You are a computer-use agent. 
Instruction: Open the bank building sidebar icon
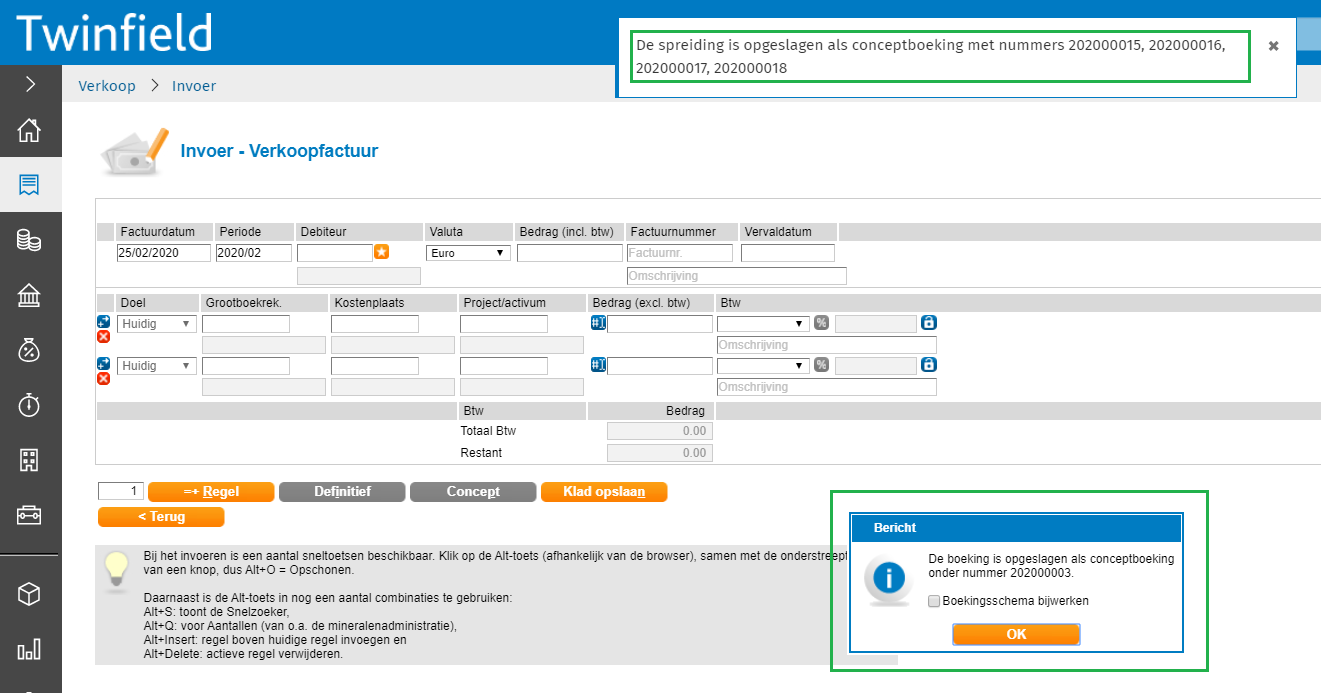29,295
